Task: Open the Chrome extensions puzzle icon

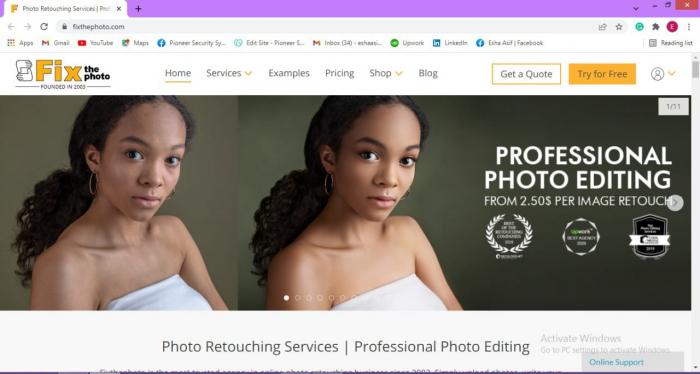Action: tap(656, 27)
